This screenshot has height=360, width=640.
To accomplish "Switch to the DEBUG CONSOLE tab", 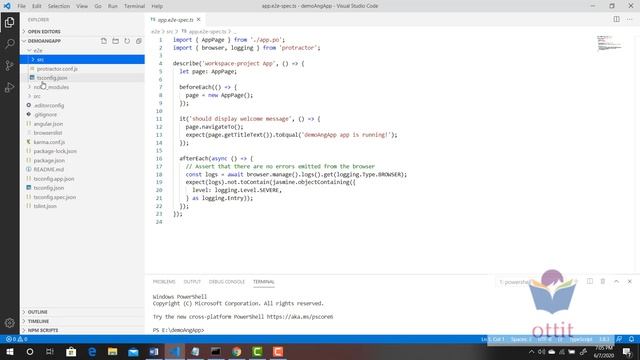I will (227, 282).
